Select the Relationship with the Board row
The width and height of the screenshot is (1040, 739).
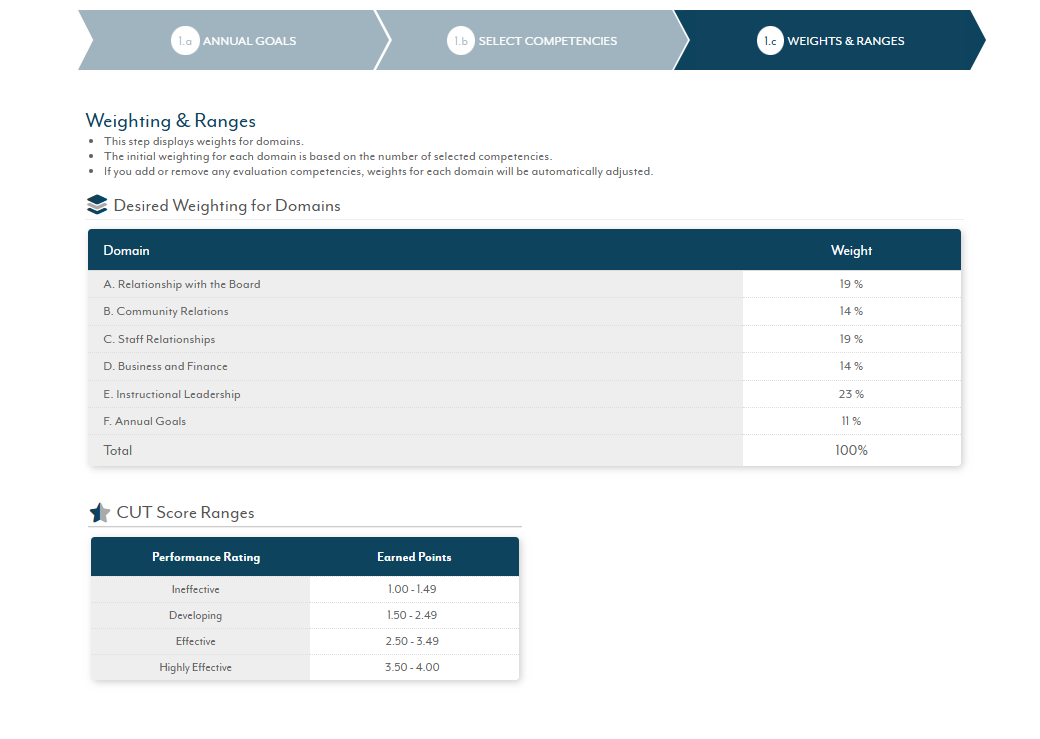coord(182,284)
